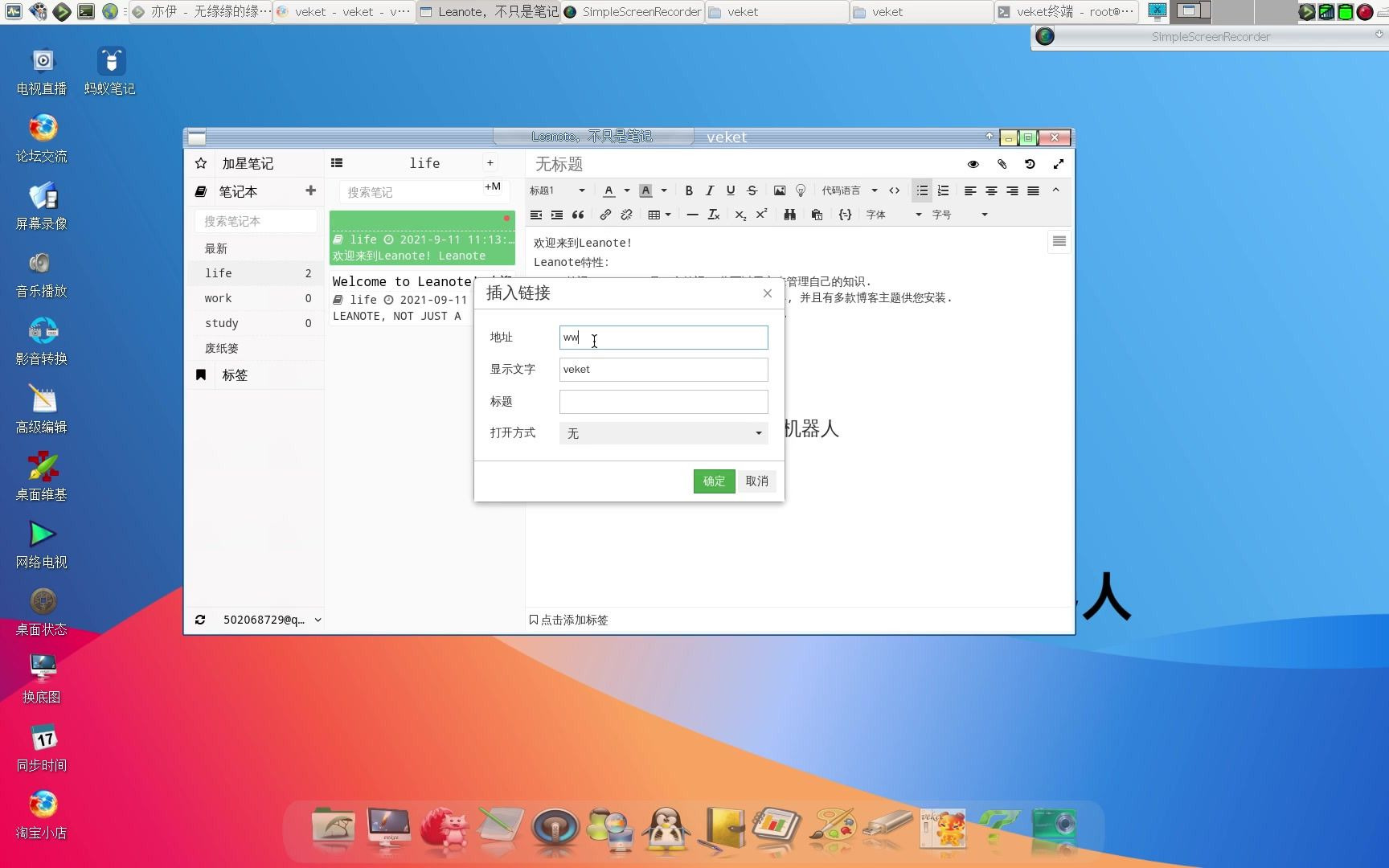This screenshot has height=868, width=1389.
Task: Apply subscript formatting
Action: tap(740, 215)
